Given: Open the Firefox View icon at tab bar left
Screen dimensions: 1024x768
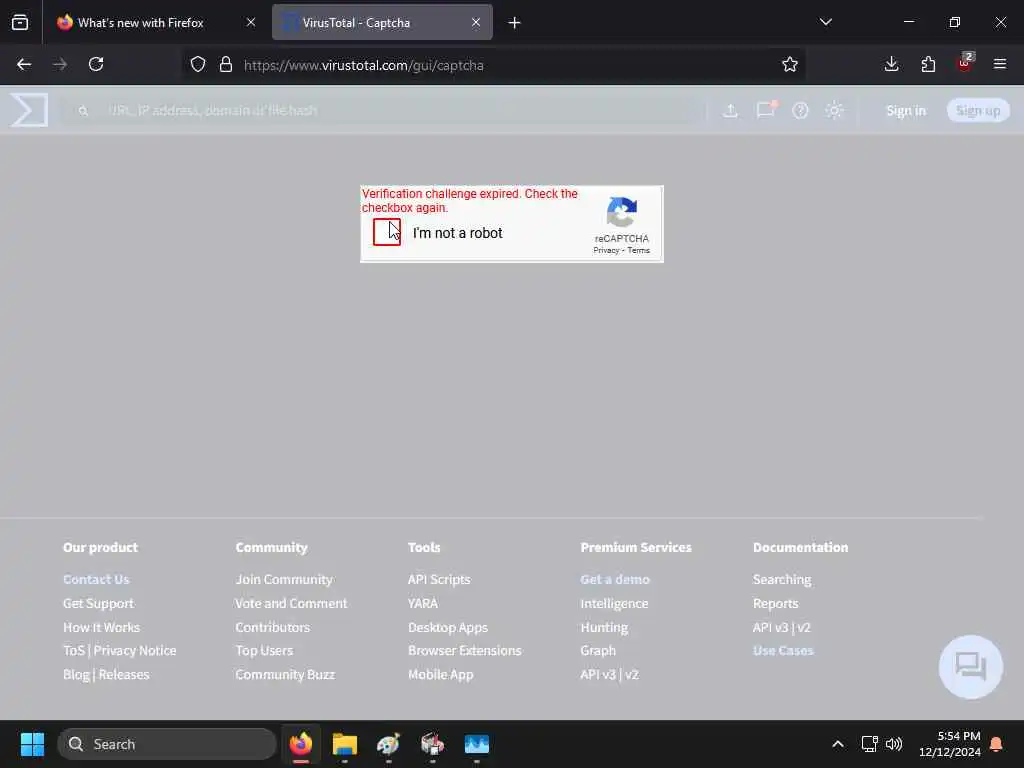Looking at the screenshot, I should tap(20, 22).
